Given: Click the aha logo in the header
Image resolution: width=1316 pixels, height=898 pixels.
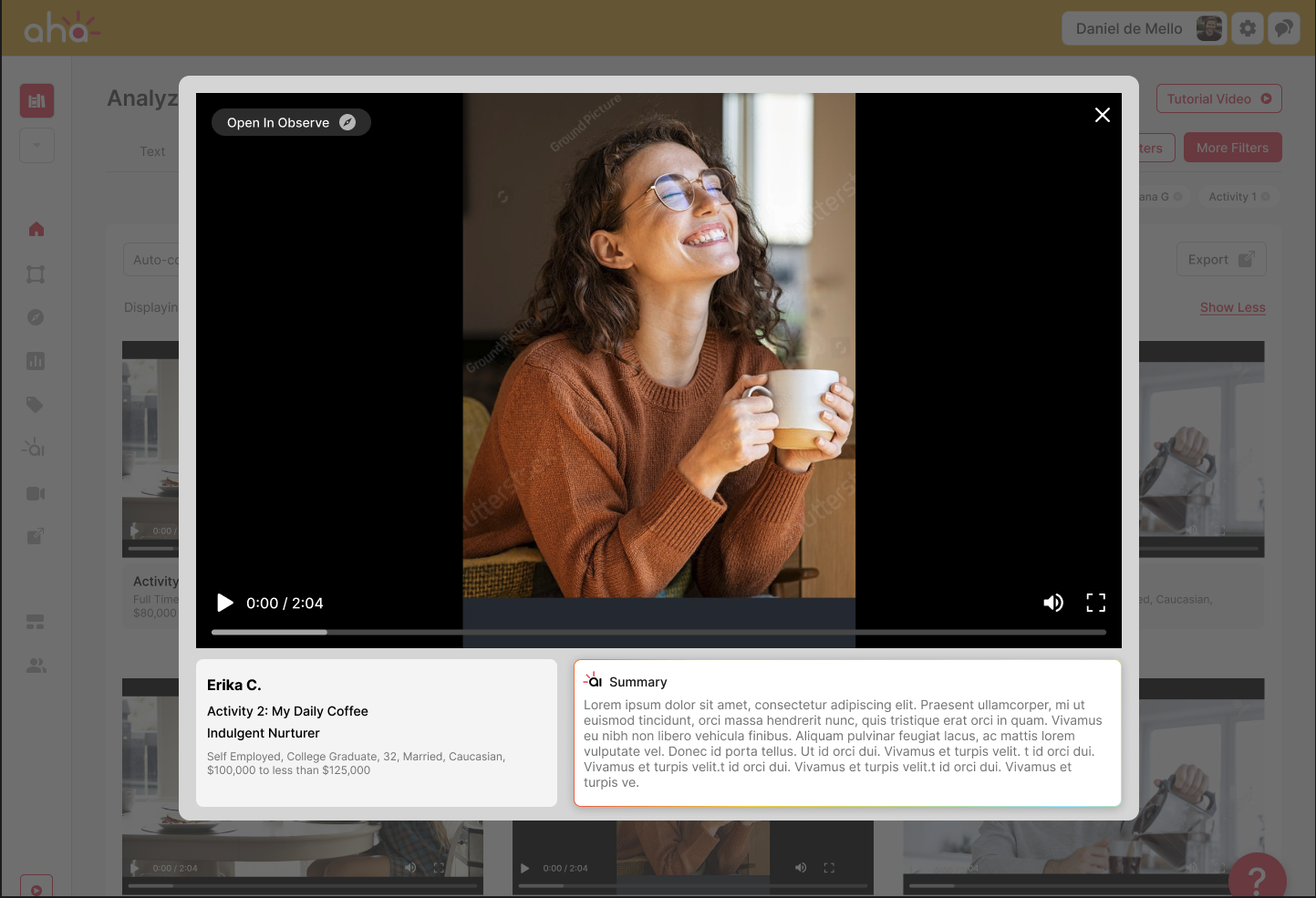Looking at the screenshot, I should [61, 27].
